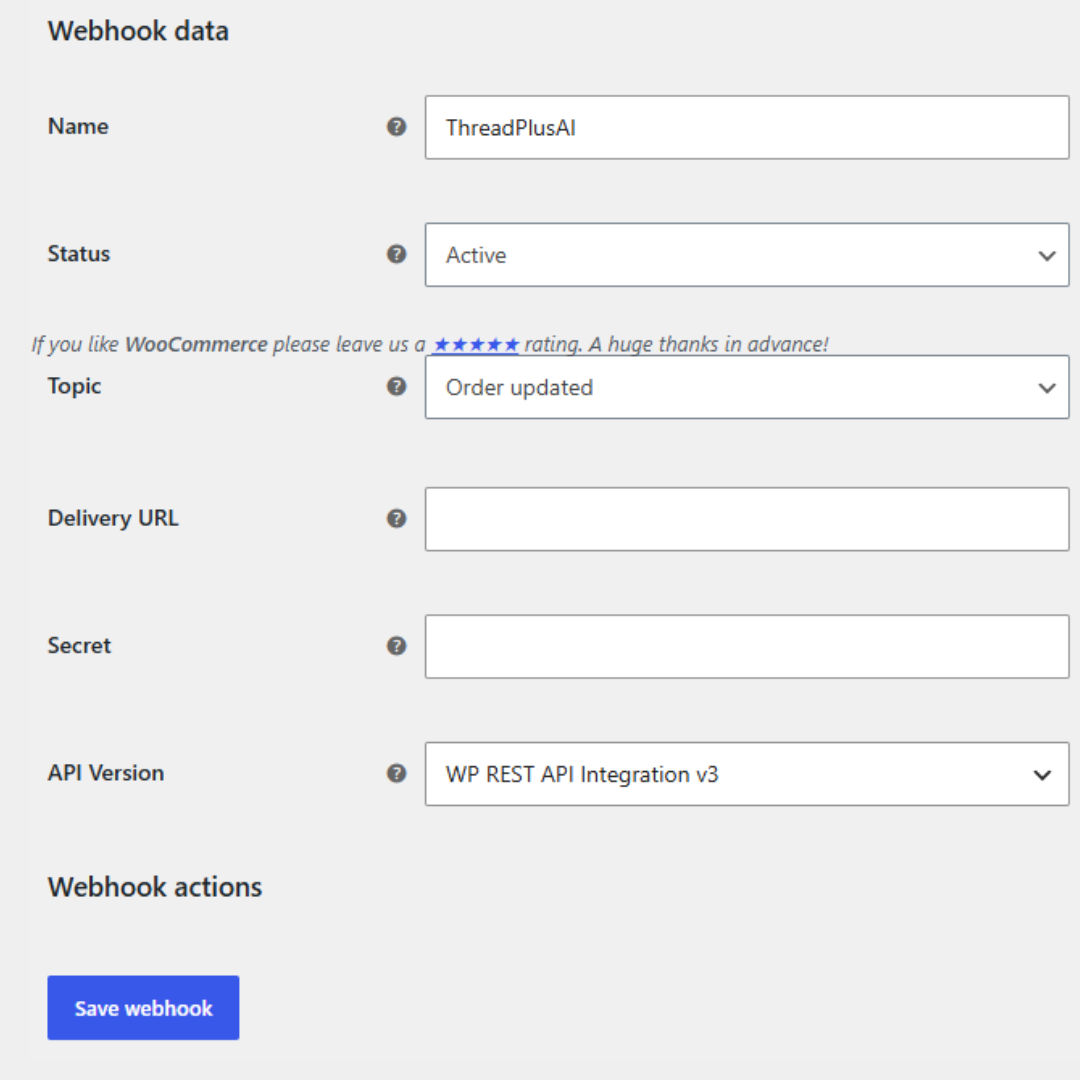
Task: Focus the empty Delivery URL field
Action: coord(747,519)
